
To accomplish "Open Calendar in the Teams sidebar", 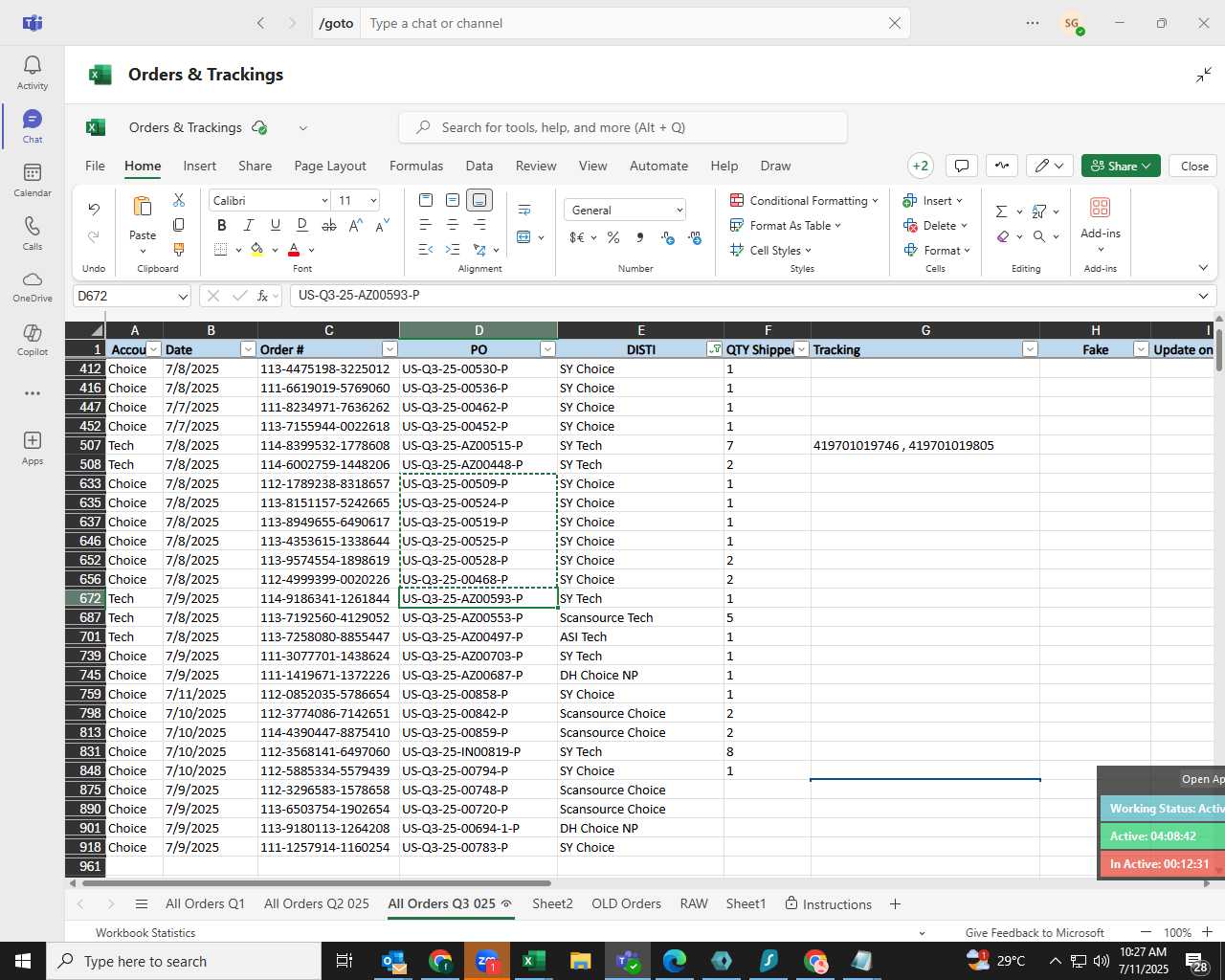I will pos(33,180).
